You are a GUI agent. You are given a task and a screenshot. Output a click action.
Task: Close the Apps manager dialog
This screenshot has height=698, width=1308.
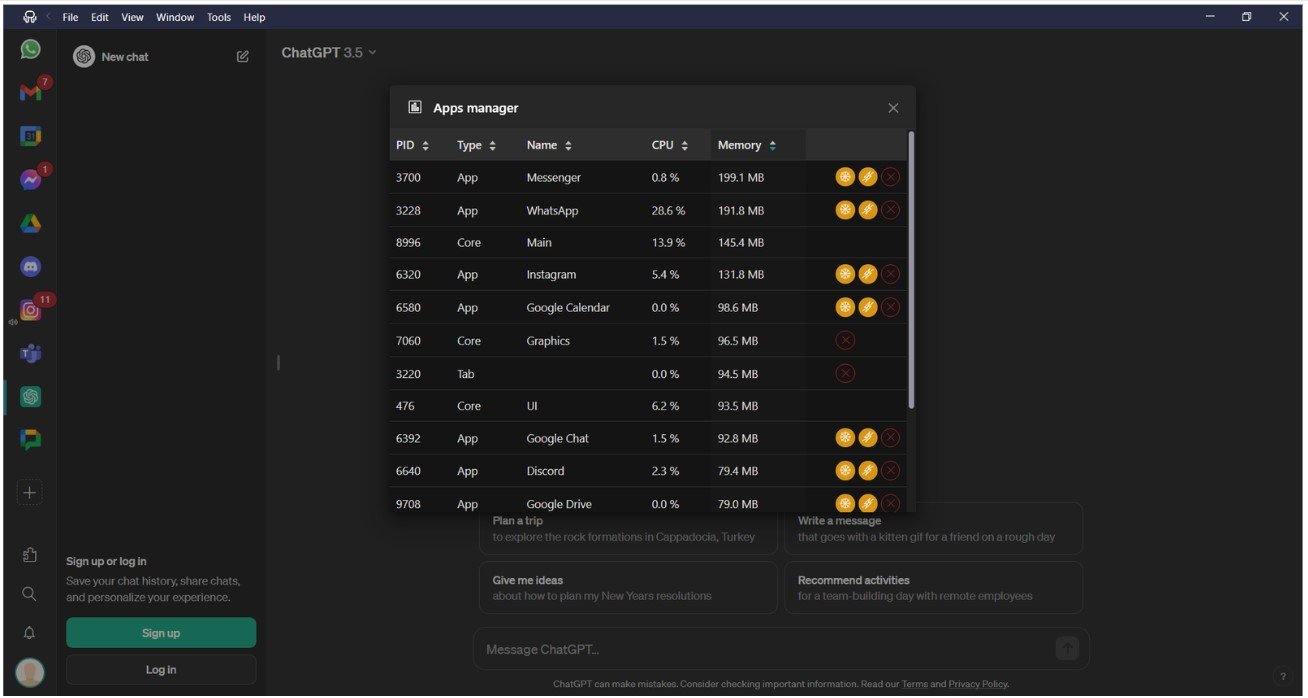tap(893, 108)
